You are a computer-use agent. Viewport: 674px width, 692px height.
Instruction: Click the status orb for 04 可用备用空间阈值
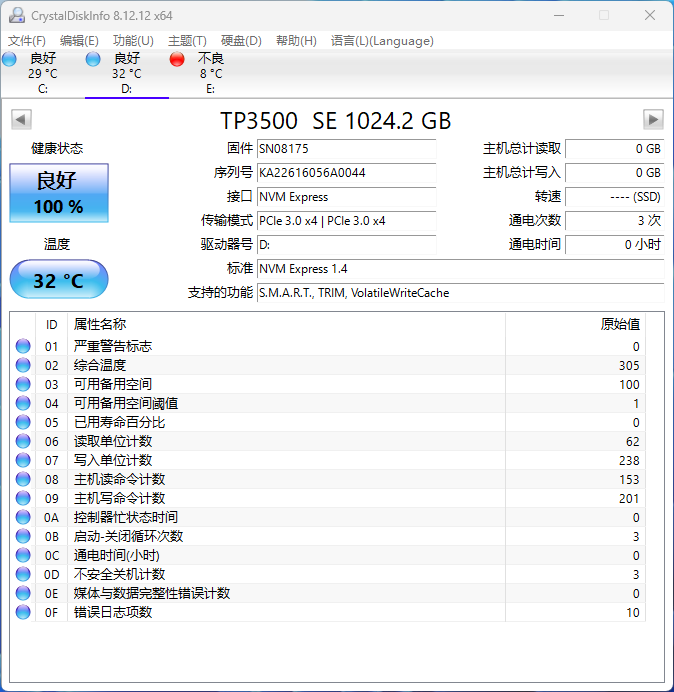23,403
